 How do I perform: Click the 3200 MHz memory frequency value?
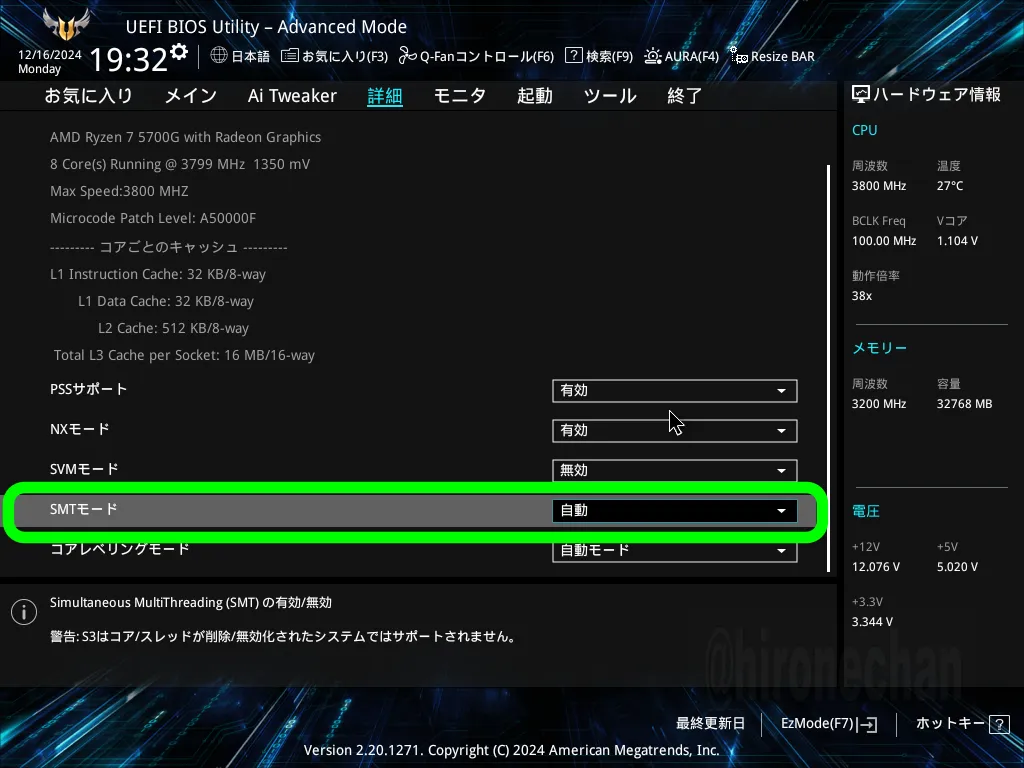point(879,404)
